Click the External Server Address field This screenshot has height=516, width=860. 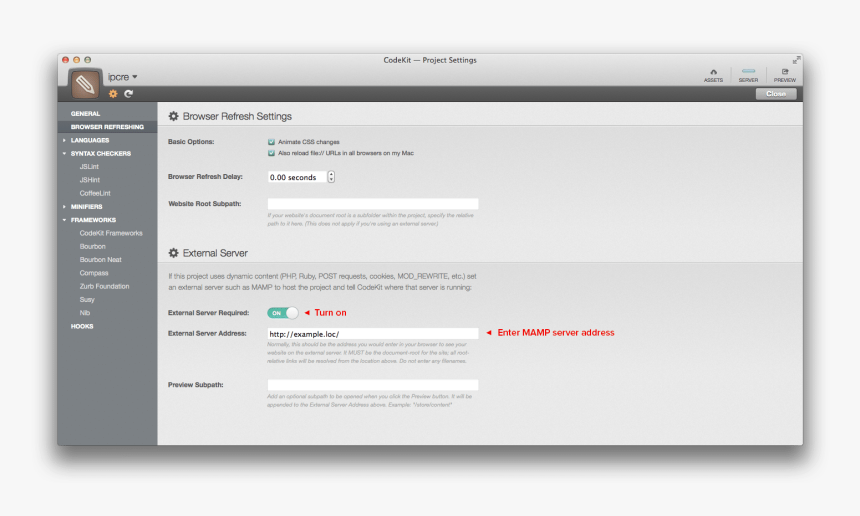[x=373, y=333]
